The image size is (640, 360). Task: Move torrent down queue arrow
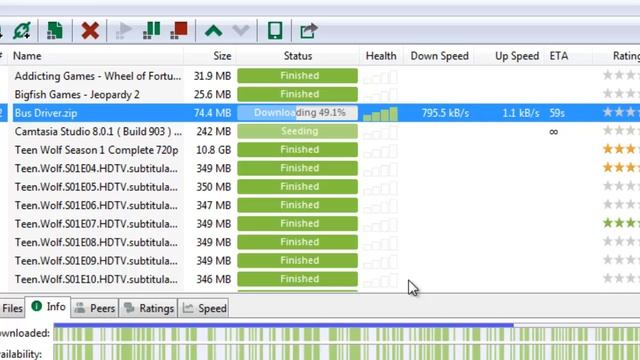(x=241, y=31)
